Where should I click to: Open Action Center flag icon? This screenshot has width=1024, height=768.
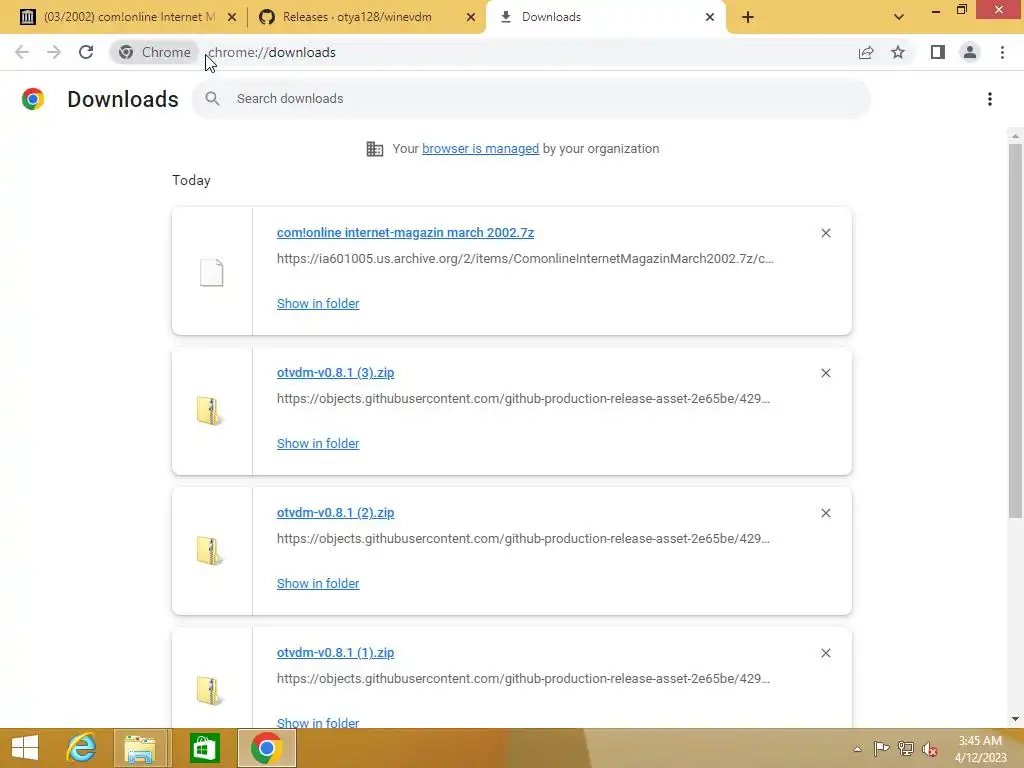tap(881, 748)
